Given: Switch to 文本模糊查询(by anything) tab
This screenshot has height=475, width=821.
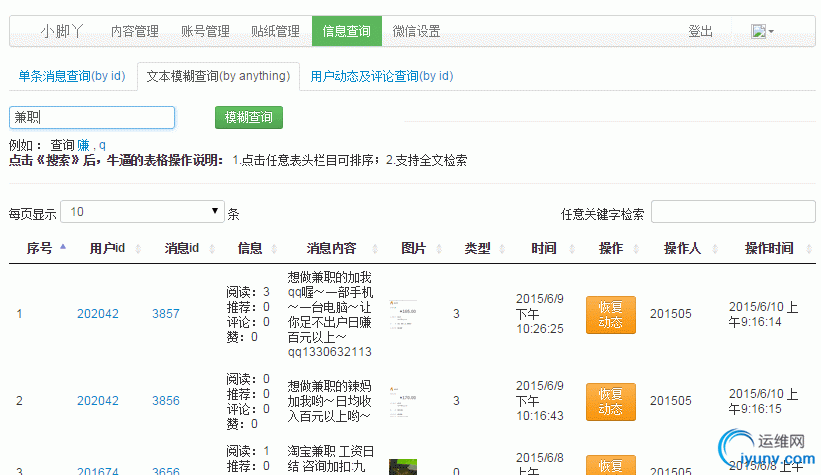Looking at the screenshot, I should pyautogui.click(x=218, y=76).
